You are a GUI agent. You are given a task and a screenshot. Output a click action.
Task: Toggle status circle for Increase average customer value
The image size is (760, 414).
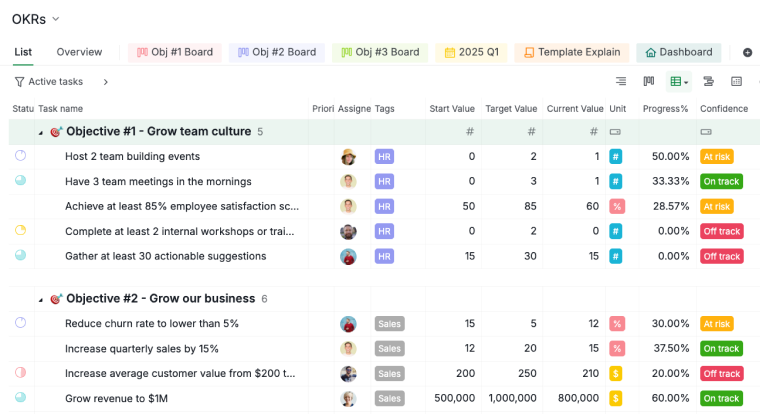coord(20,372)
